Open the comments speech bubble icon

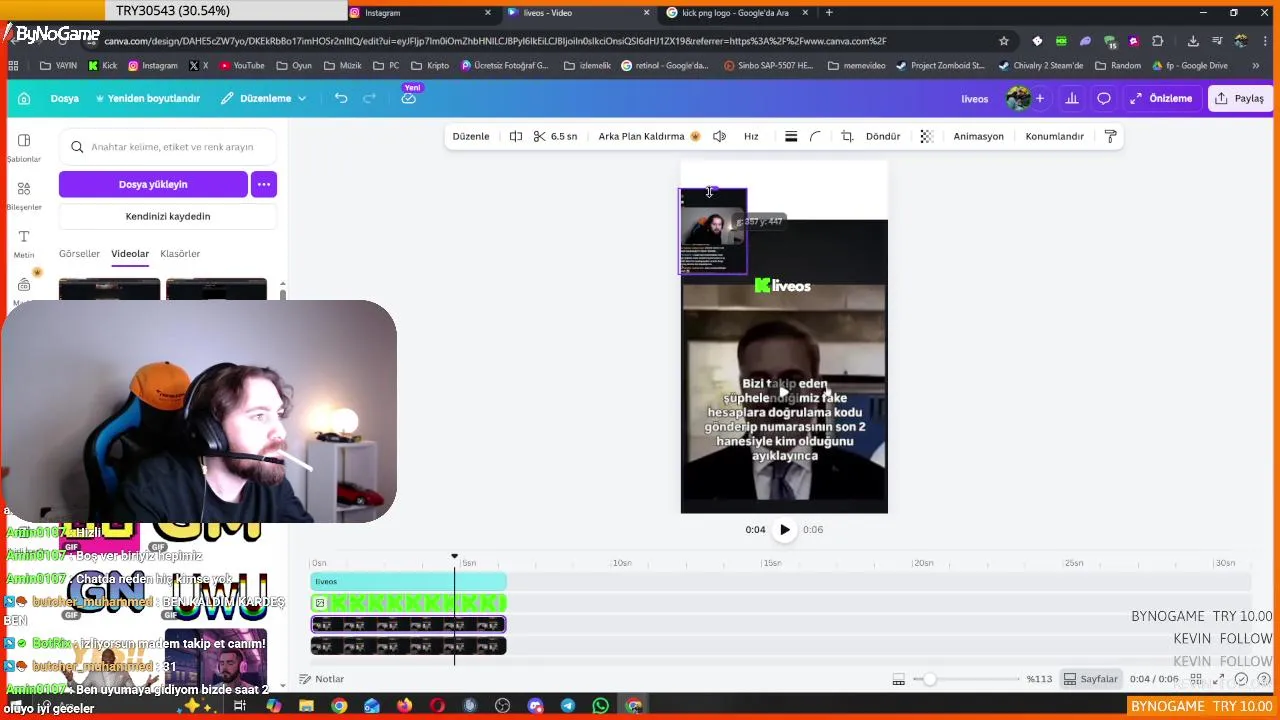[1104, 98]
